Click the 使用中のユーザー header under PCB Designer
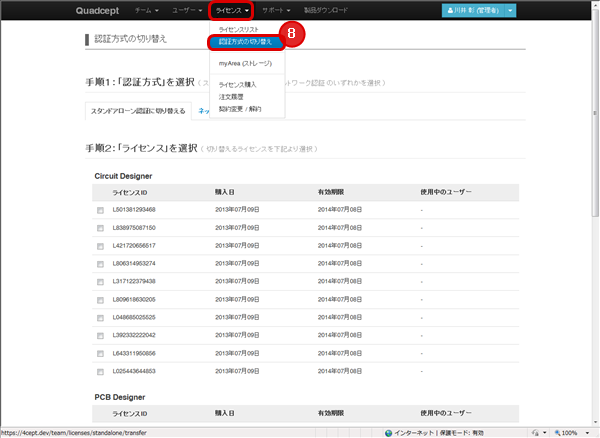 tap(446, 413)
